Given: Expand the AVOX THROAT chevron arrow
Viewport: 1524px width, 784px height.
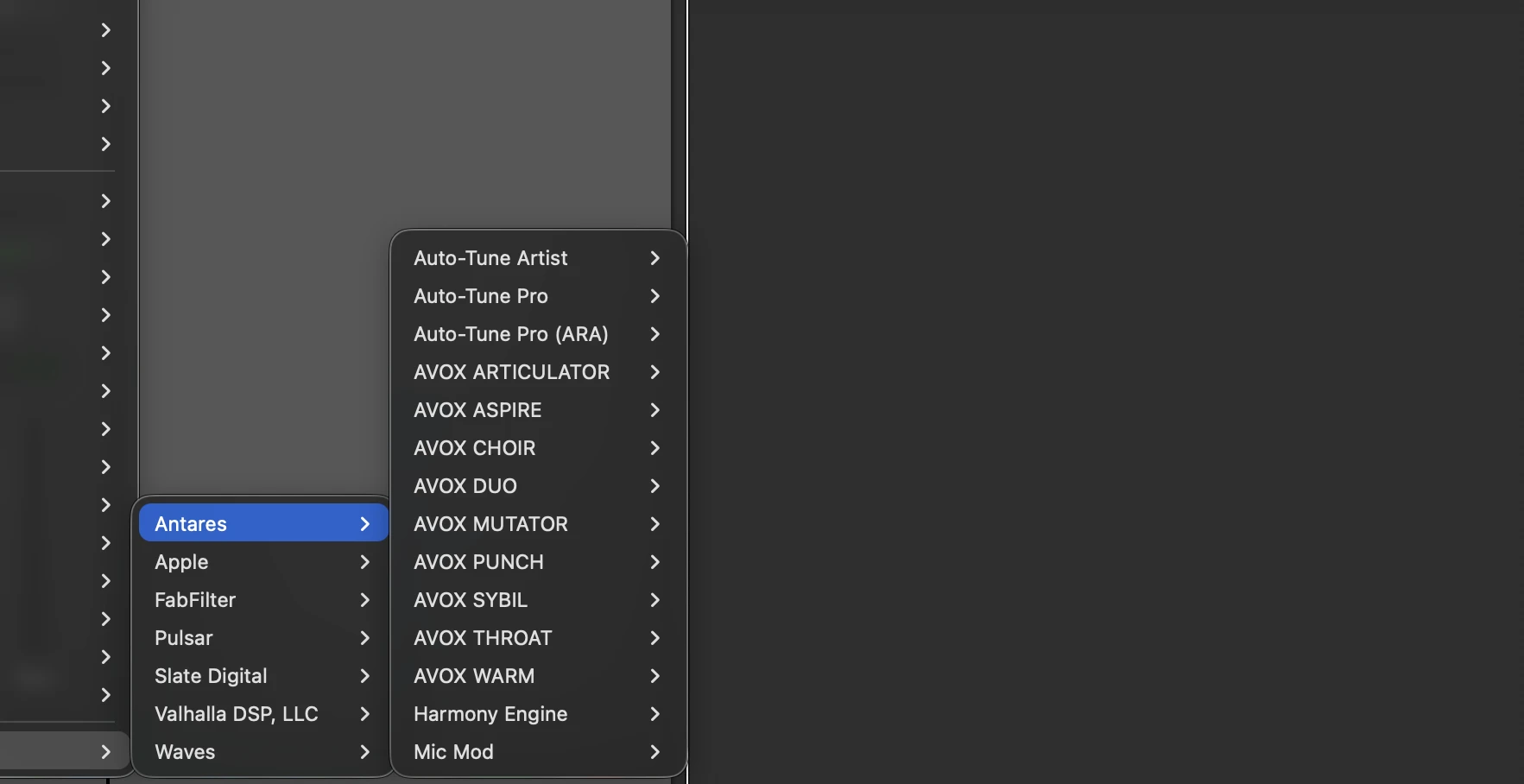Looking at the screenshot, I should point(654,638).
